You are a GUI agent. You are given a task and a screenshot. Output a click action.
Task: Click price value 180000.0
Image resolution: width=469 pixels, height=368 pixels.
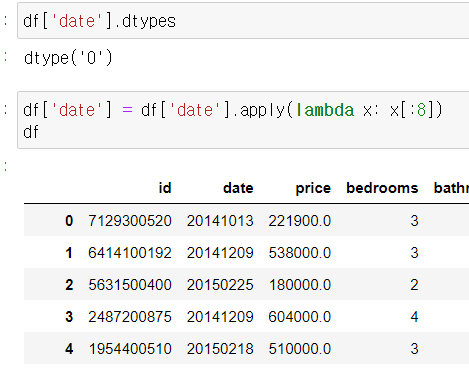coord(300,285)
